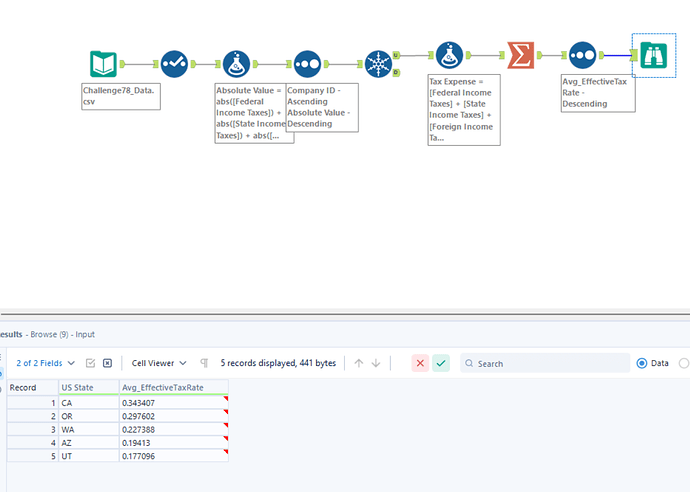The image size is (690, 492).
Task: Open the 2 of 2 Fields dropdown
Action: click(x=45, y=363)
